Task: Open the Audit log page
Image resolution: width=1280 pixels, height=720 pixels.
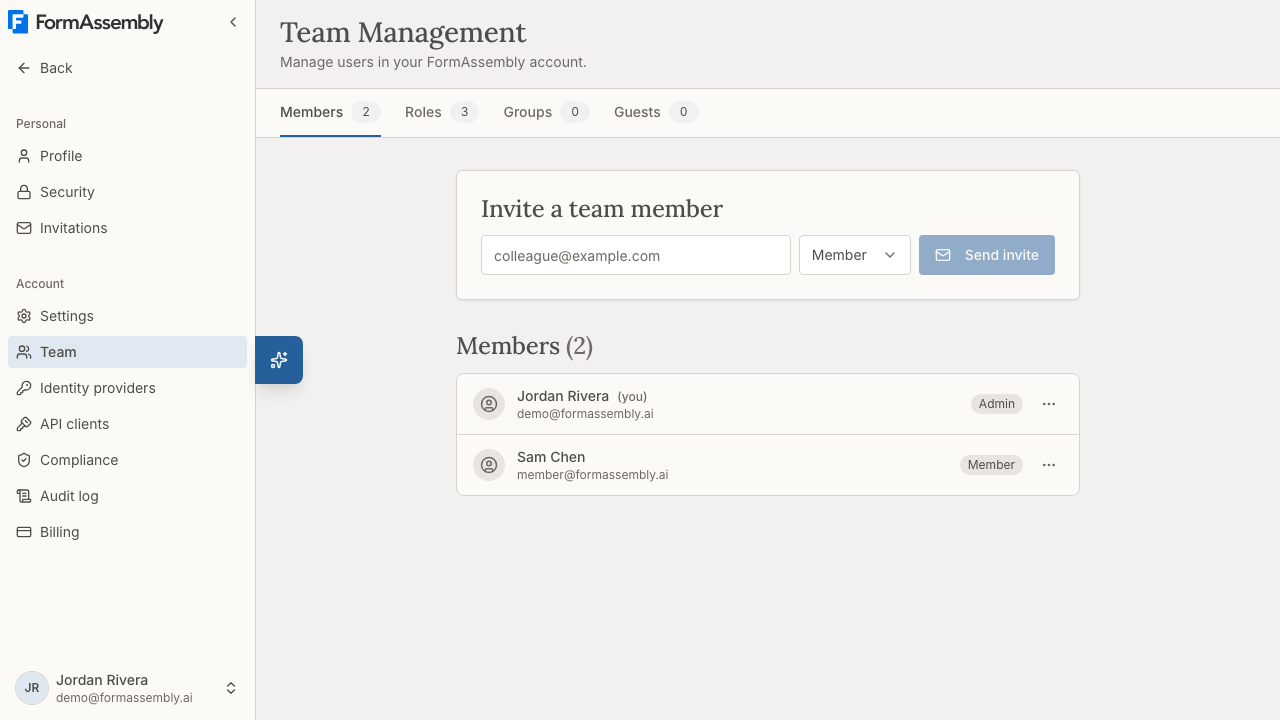Action: click(x=127, y=496)
